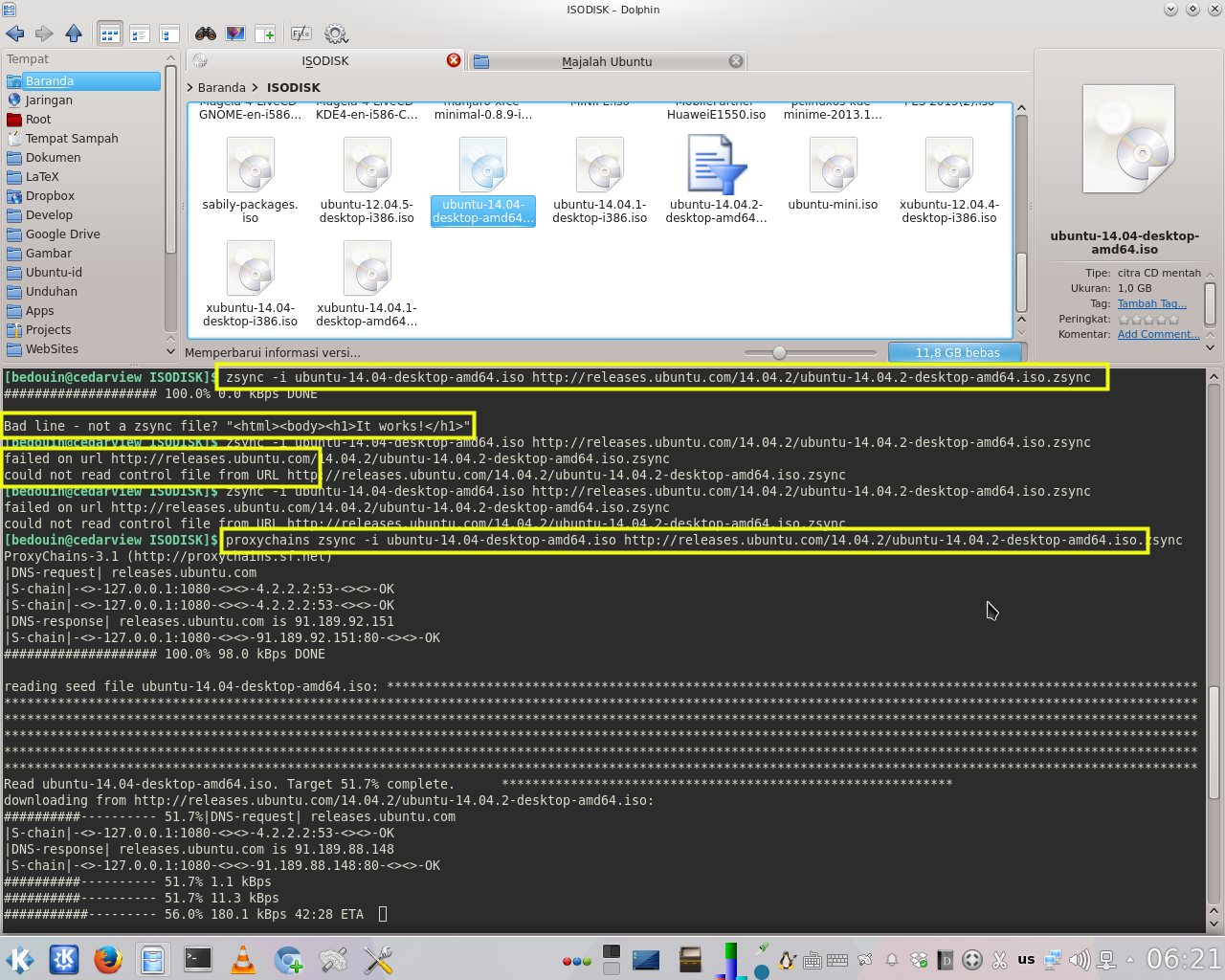Select xubuntu-14.04.1-desktop-amd64 iso file
Screen dimensions: 1225x980
click(367, 283)
